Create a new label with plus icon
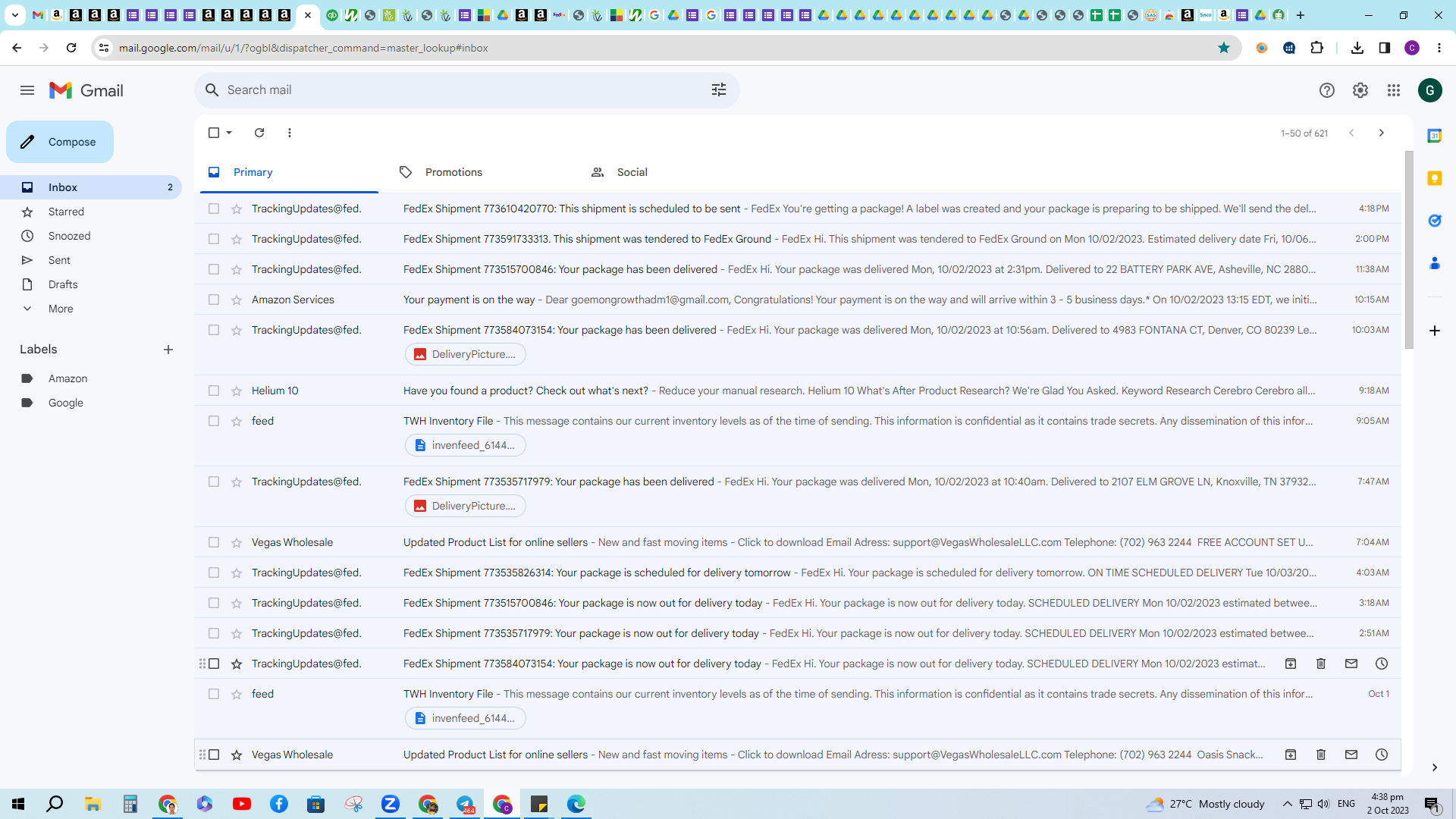The width and height of the screenshot is (1456, 819). (x=168, y=350)
